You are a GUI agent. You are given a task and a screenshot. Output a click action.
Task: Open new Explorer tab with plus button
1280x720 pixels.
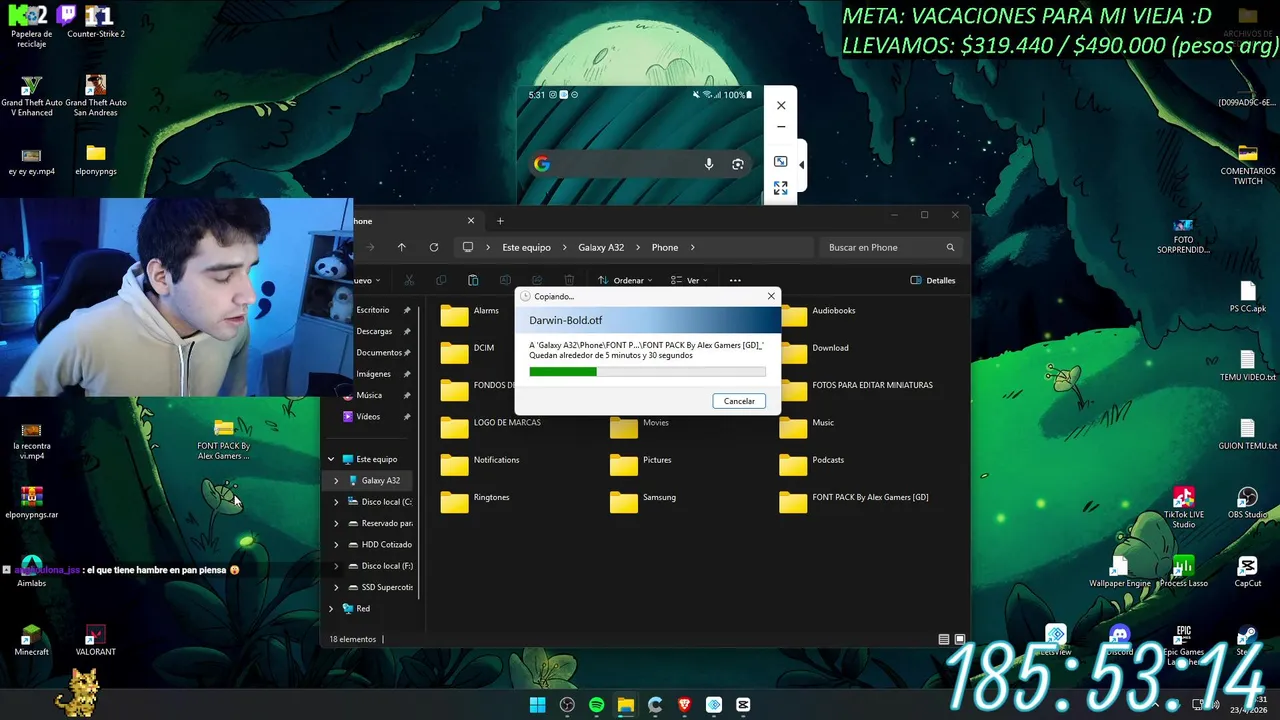point(500,221)
